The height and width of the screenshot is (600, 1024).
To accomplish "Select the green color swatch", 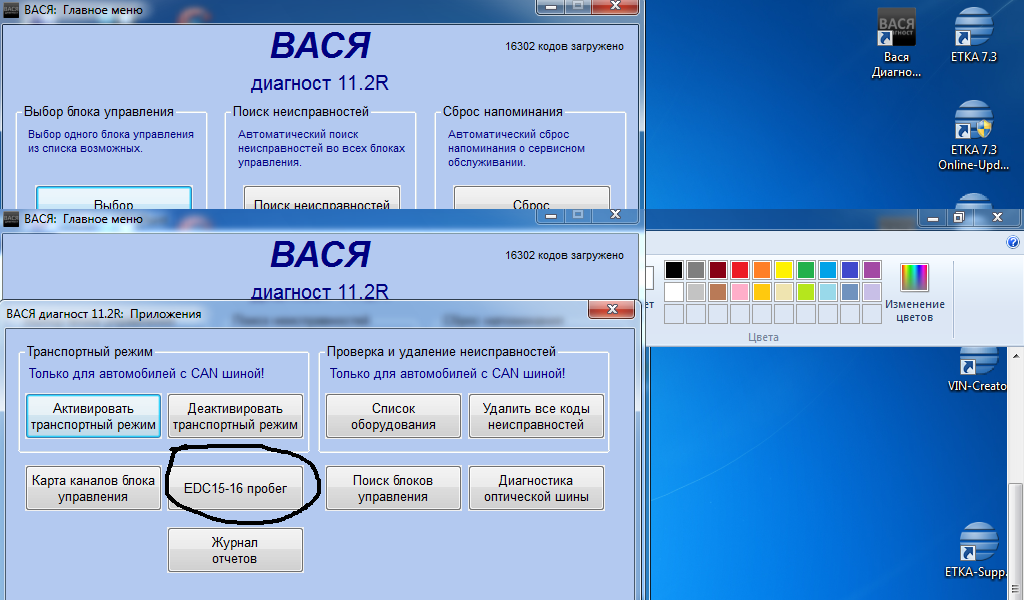I will [x=806, y=270].
